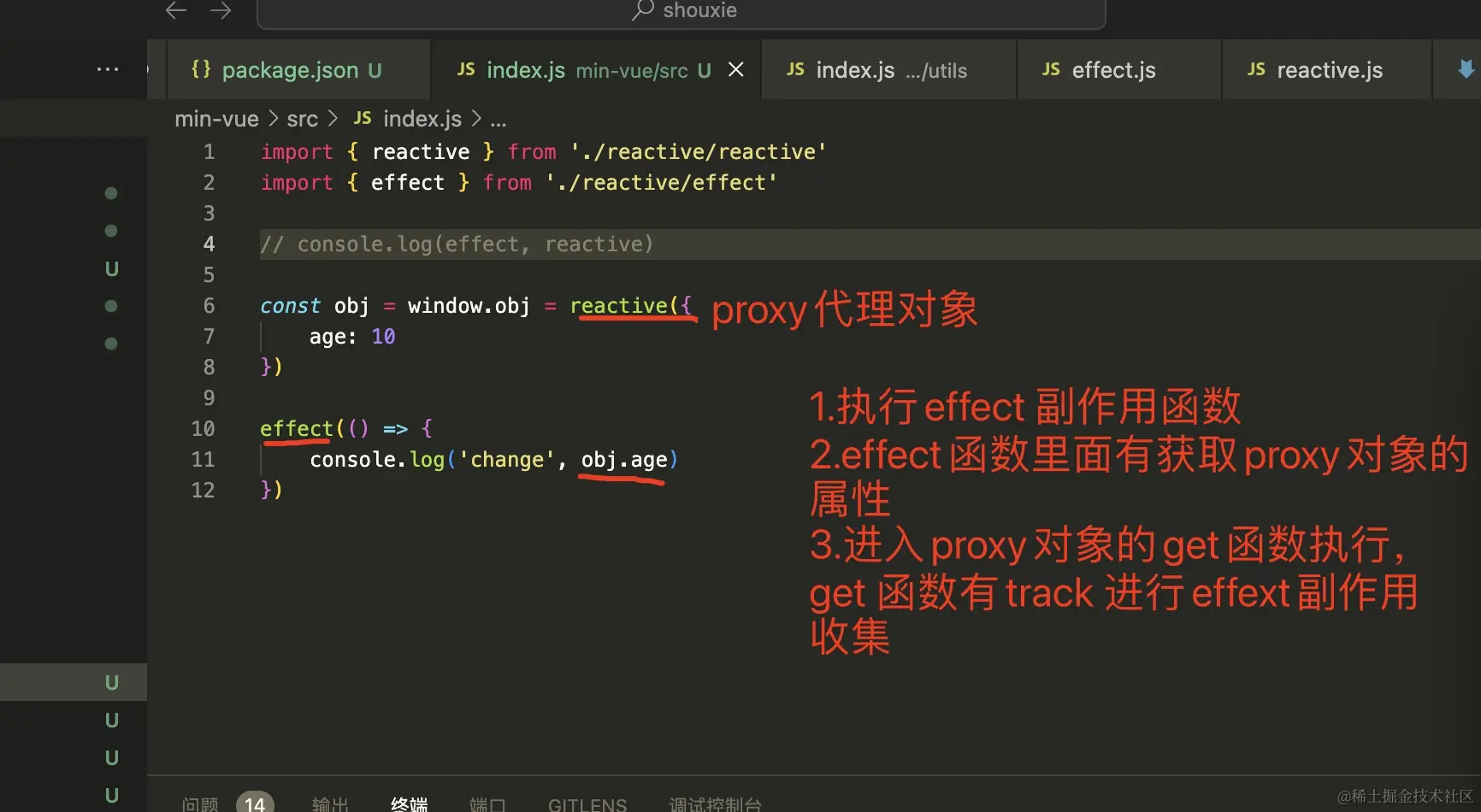
Task: Expand the breadcrumb ellipsis symbol list
Action: coord(499,120)
